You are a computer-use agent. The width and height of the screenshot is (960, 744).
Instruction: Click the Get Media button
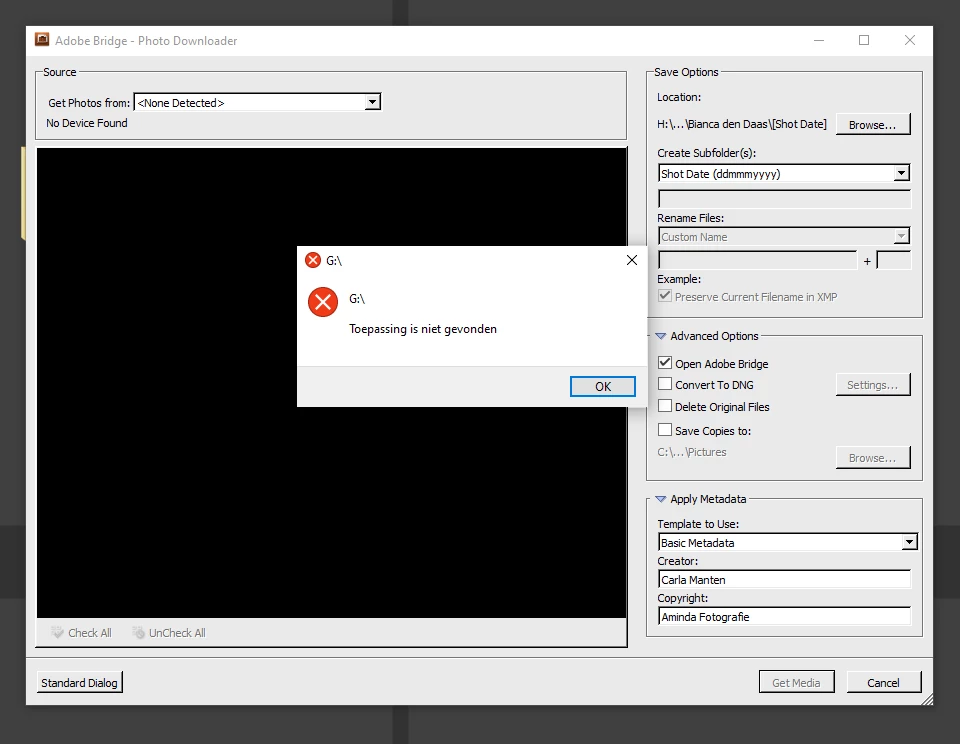pyautogui.click(x=796, y=682)
